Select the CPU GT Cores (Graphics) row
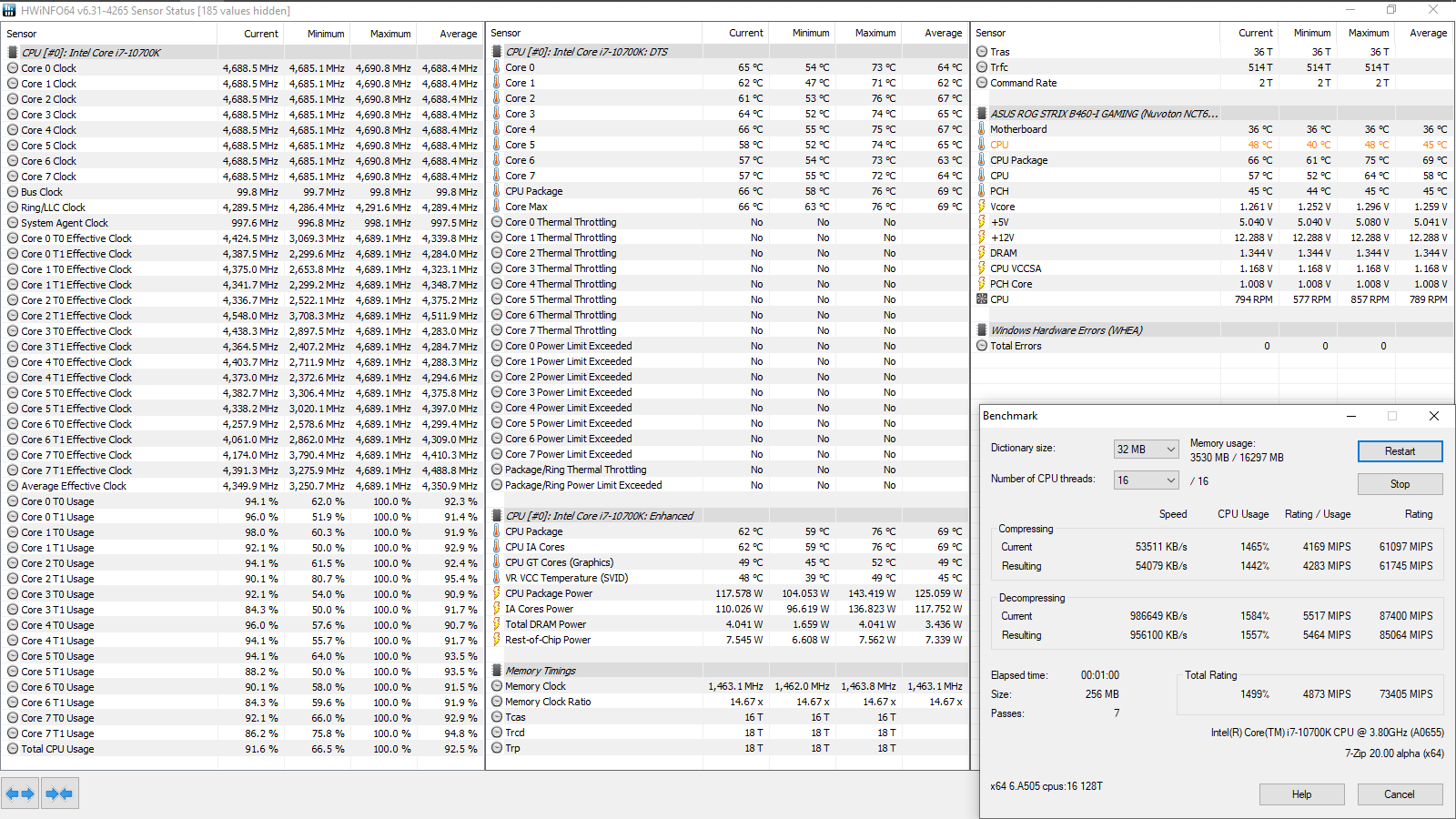The height and width of the screenshot is (819, 1456). point(727,562)
